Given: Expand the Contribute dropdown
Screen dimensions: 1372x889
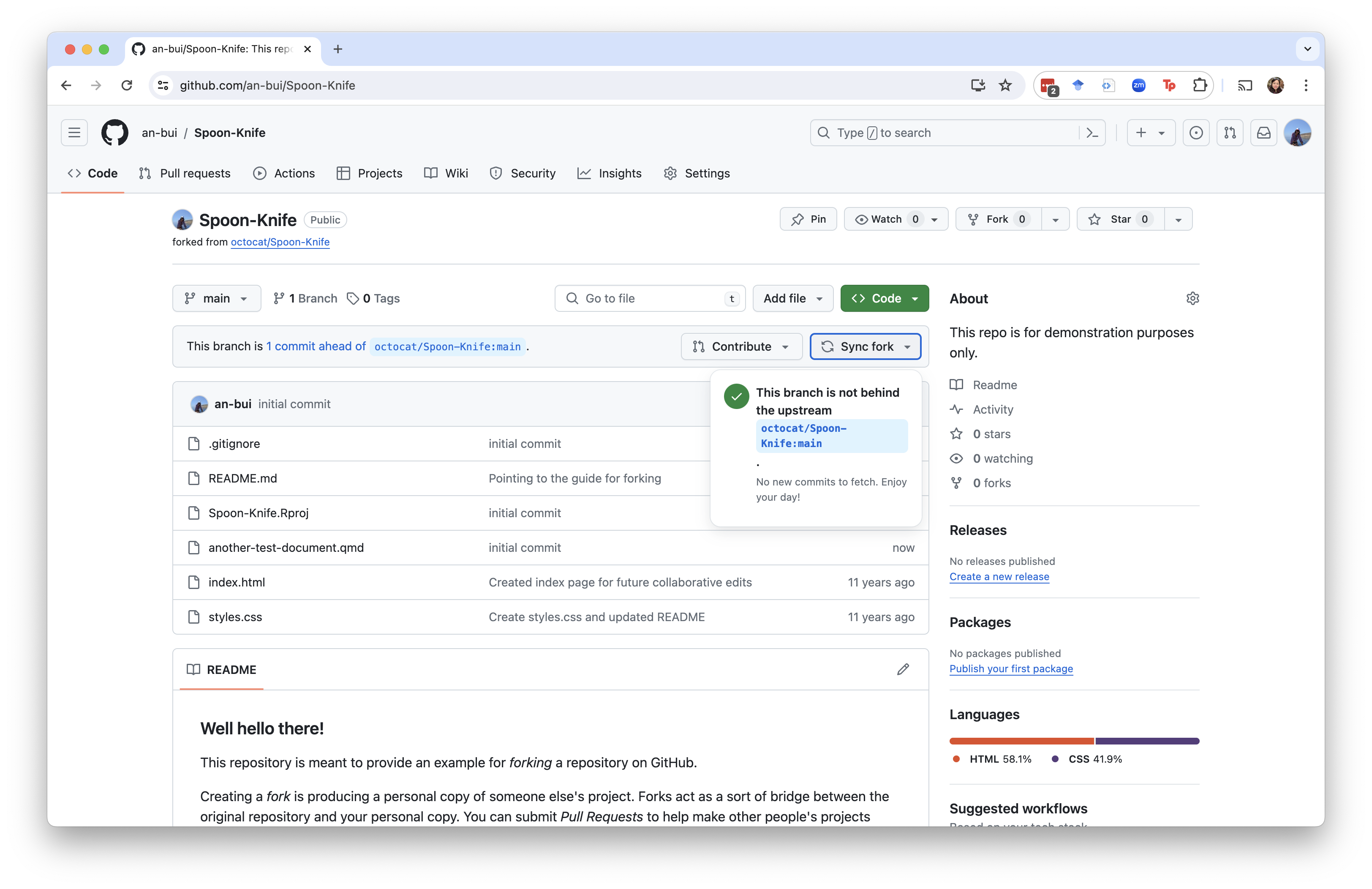Looking at the screenshot, I should tap(741, 346).
